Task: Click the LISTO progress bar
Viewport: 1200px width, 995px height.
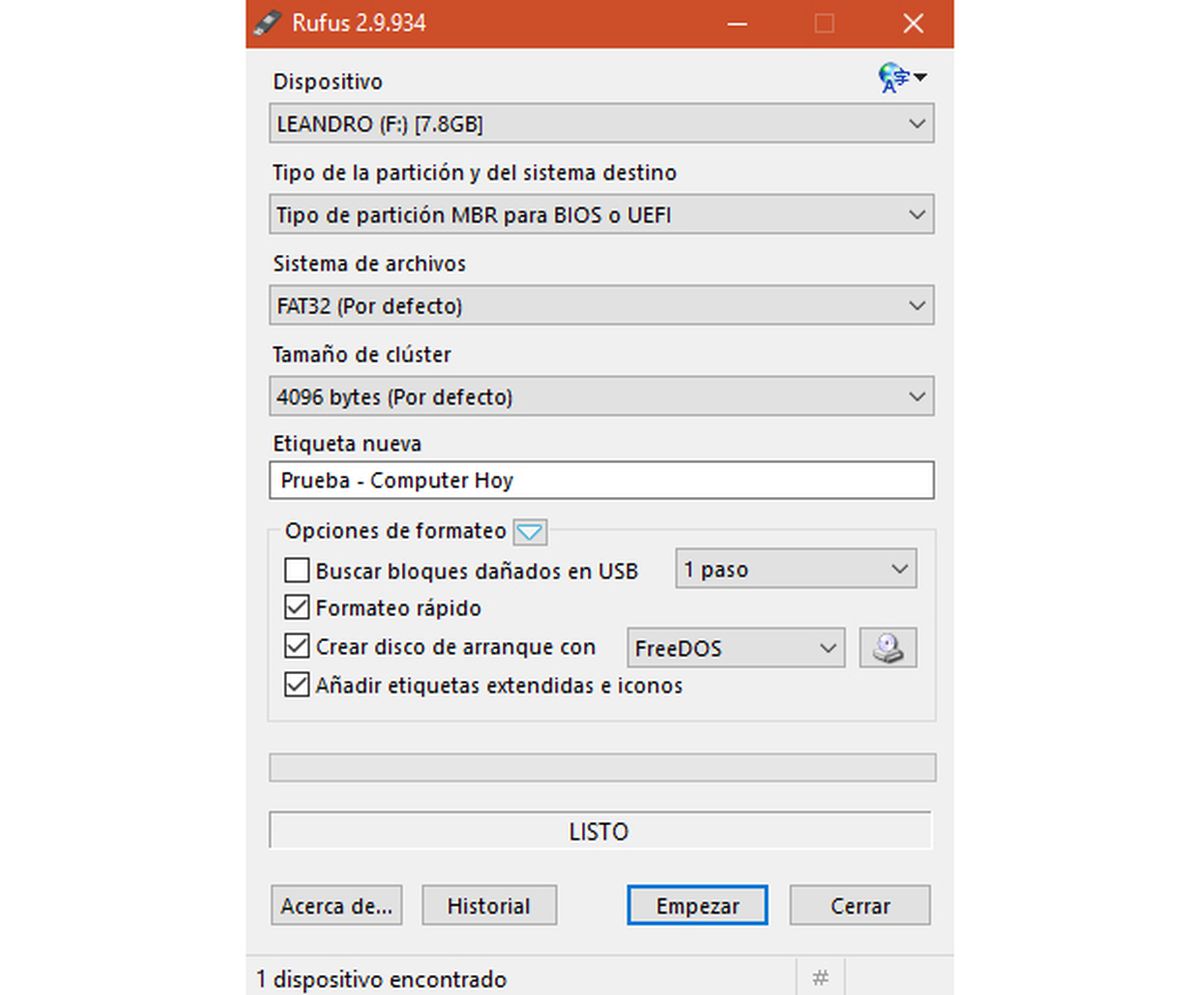Action: pos(601,831)
